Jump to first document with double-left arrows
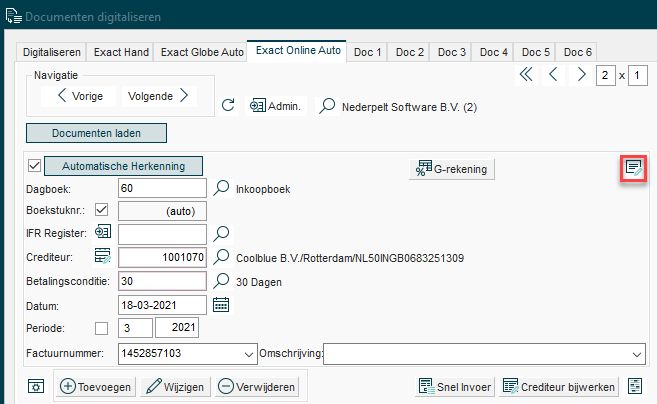 526,75
